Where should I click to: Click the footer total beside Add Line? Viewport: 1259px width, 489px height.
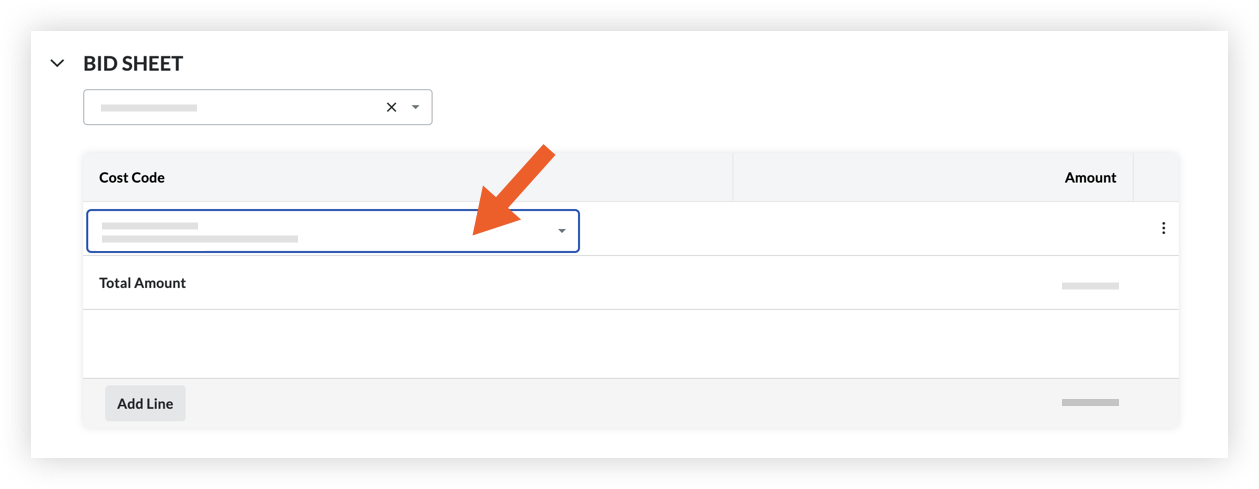coord(1089,402)
